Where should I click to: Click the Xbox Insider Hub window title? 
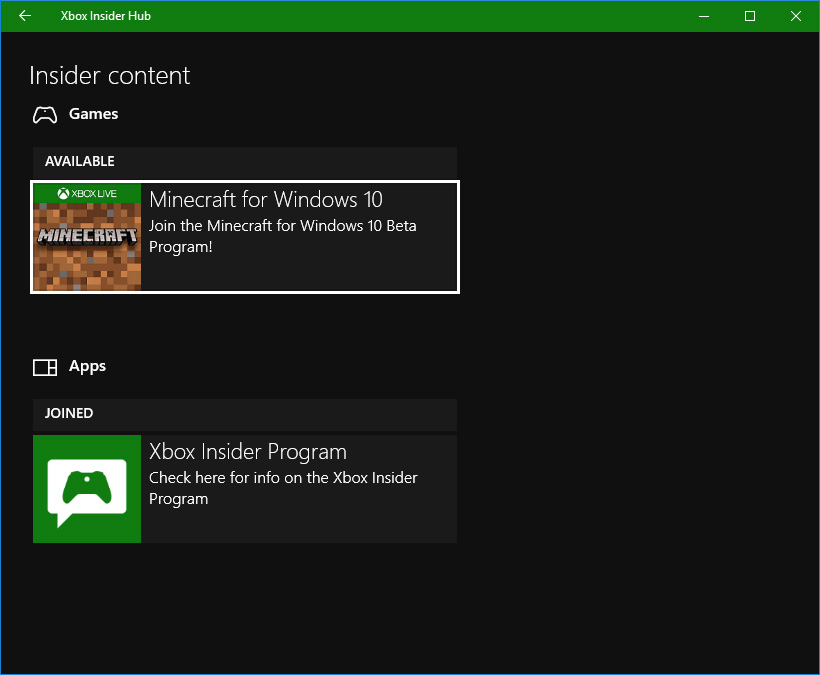point(106,16)
